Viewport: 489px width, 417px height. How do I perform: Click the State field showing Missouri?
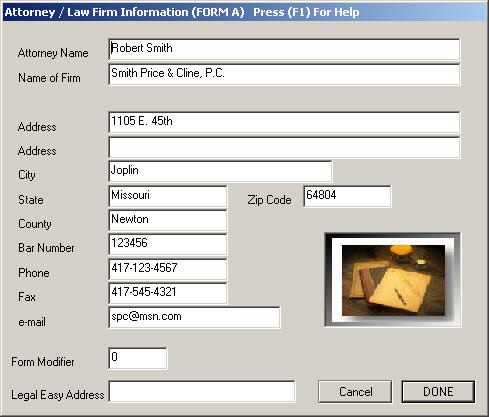[168, 196]
